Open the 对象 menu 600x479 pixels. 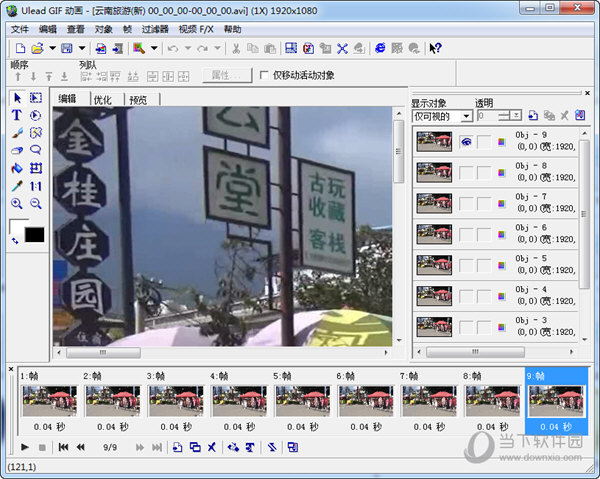click(104, 29)
